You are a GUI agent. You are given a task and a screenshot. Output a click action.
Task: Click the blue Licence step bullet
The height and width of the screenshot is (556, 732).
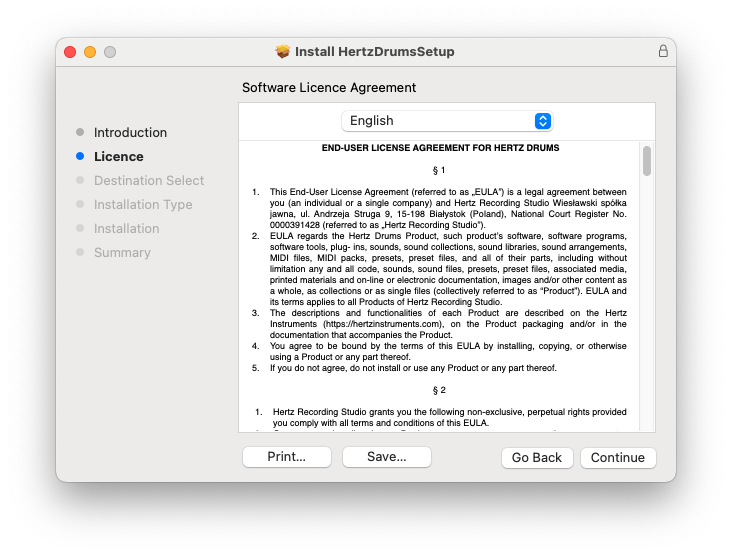[80, 156]
